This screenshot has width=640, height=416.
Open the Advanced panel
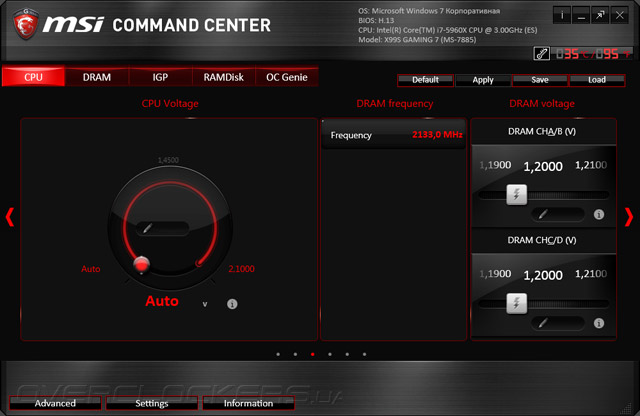pos(55,403)
